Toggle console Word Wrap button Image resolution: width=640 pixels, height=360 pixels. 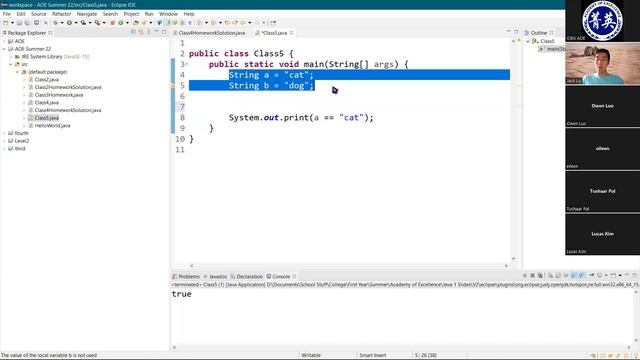(566, 276)
